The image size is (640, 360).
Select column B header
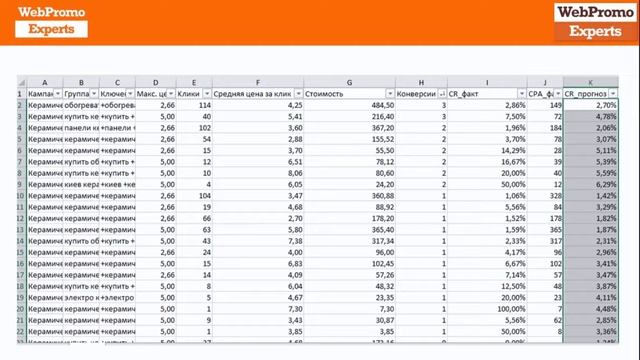[81, 82]
